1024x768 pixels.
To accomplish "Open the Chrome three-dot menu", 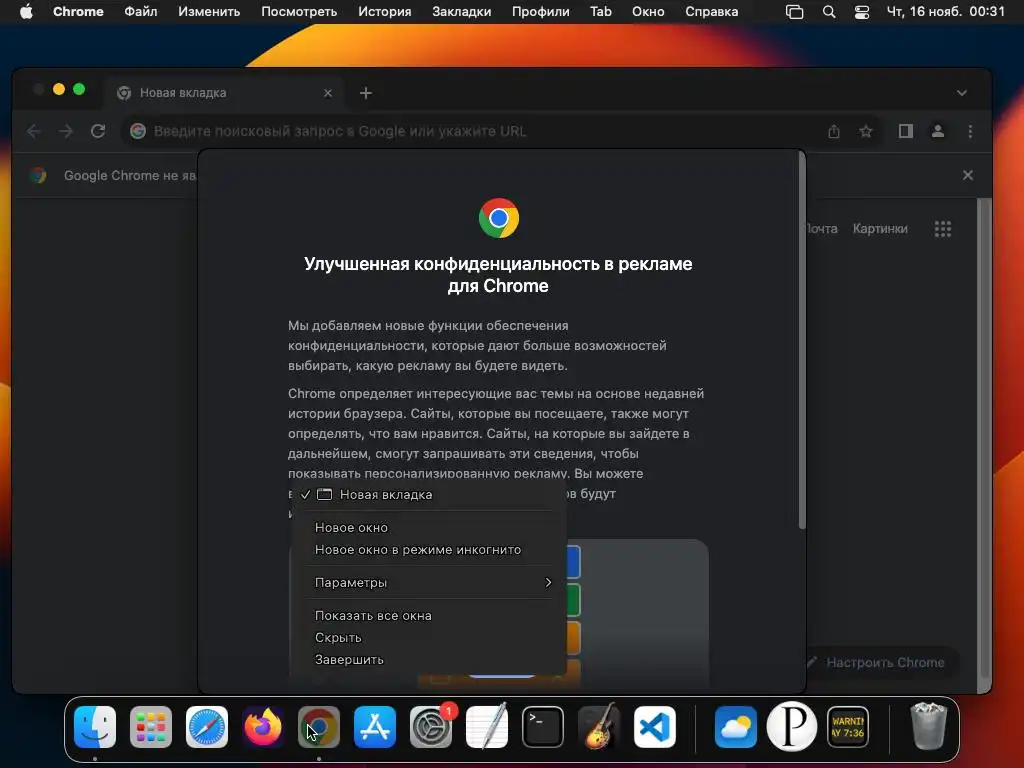I will pos(970,131).
